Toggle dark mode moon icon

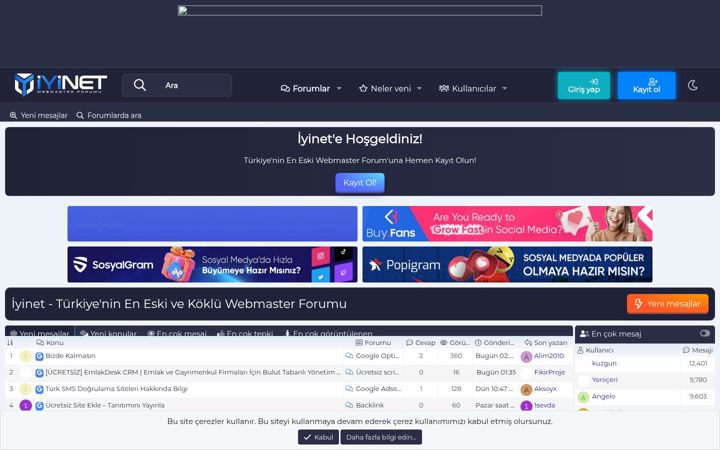point(693,85)
